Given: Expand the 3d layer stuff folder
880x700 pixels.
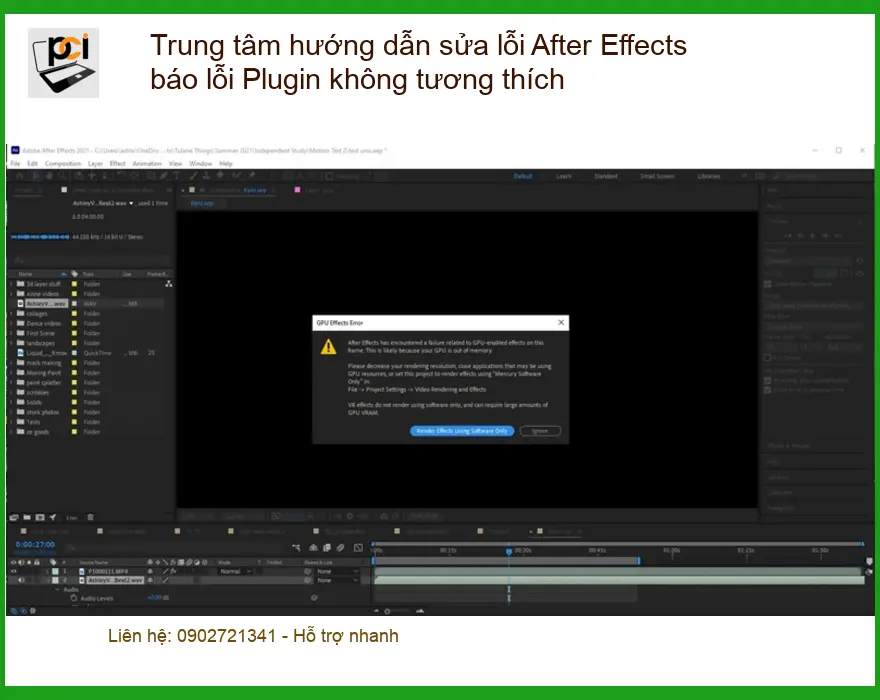Looking at the screenshot, I should [11, 284].
